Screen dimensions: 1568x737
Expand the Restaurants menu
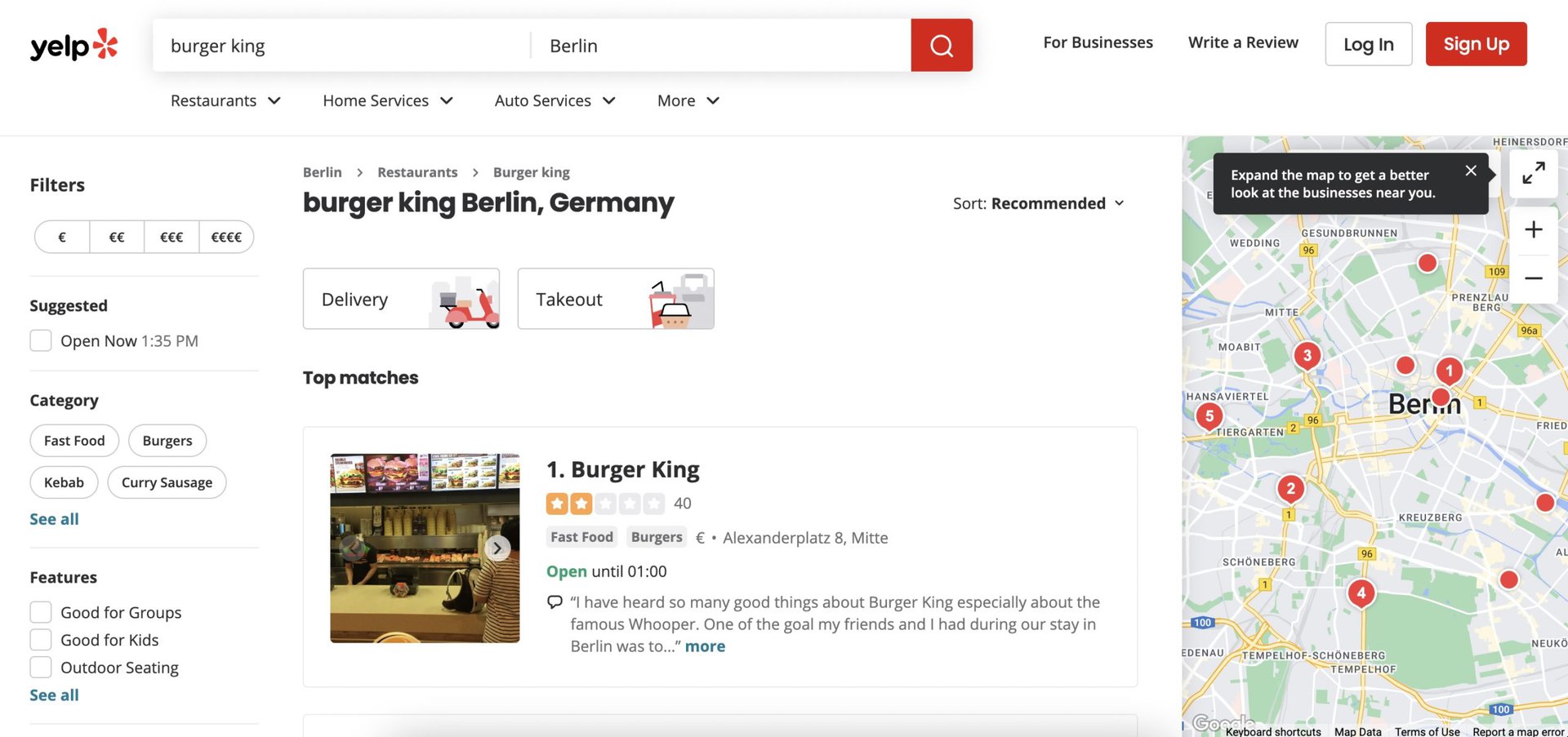point(225,100)
